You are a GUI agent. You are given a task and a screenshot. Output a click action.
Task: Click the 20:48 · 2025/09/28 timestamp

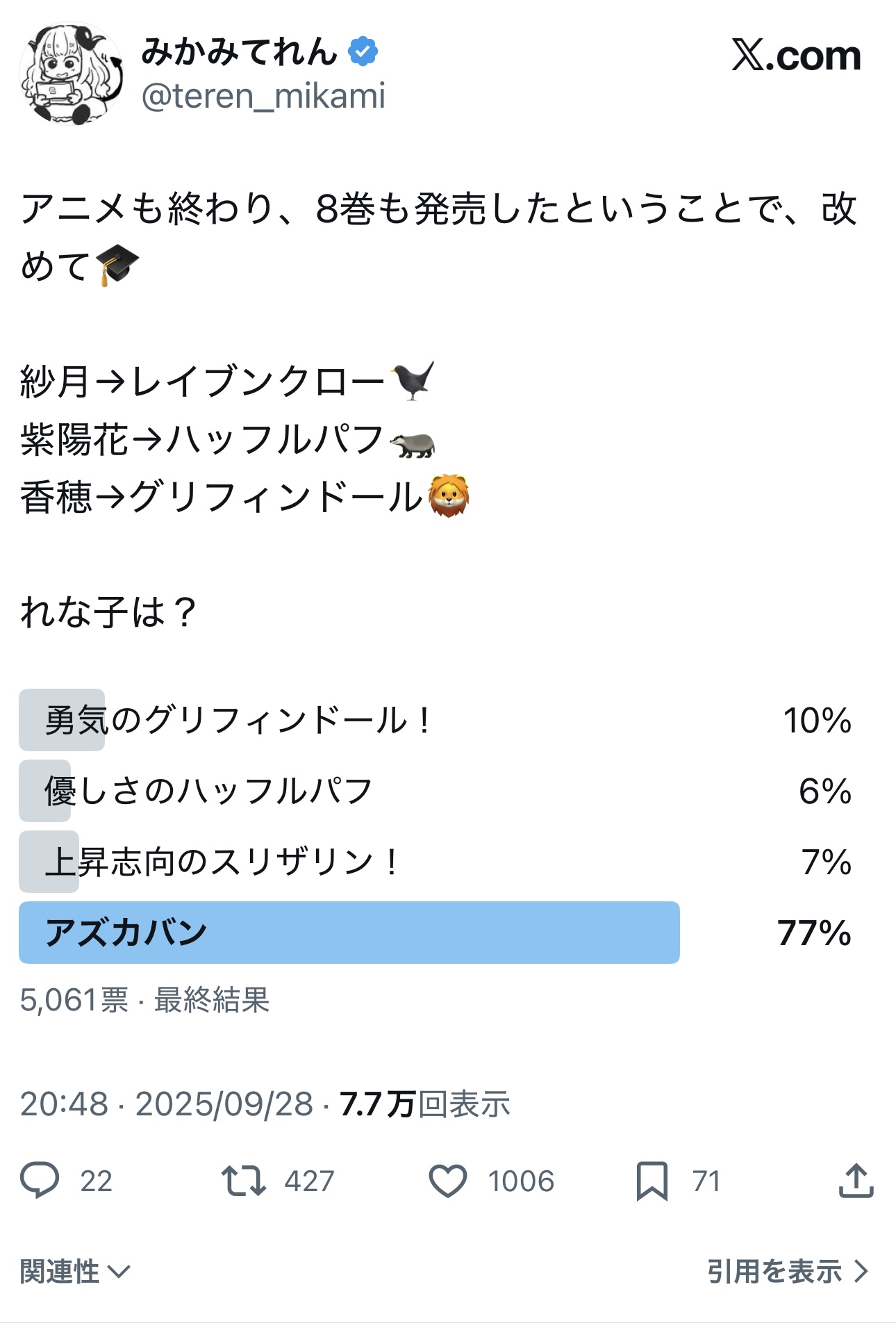click(x=167, y=1104)
